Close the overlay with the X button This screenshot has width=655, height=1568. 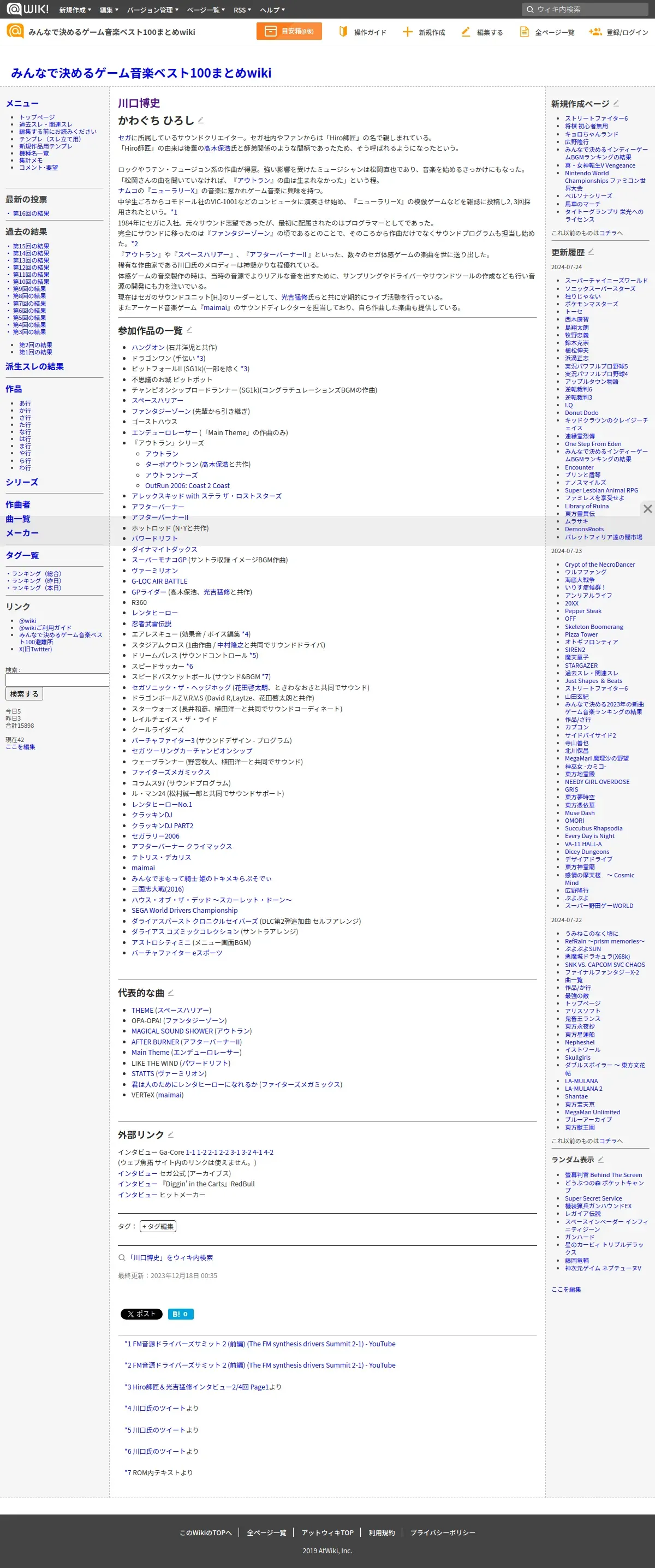pos(648,509)
